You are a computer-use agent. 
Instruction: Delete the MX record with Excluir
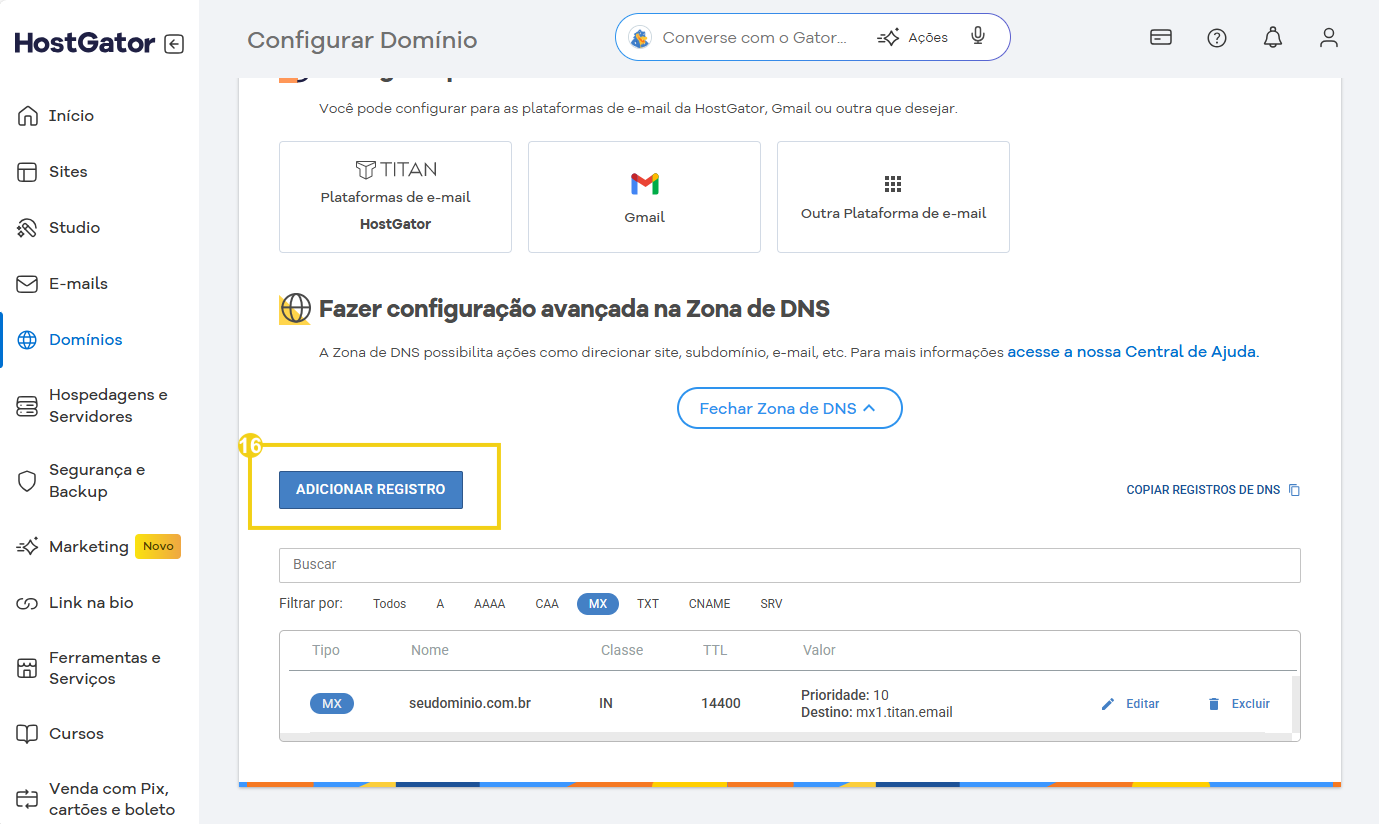click(1239, 704)
